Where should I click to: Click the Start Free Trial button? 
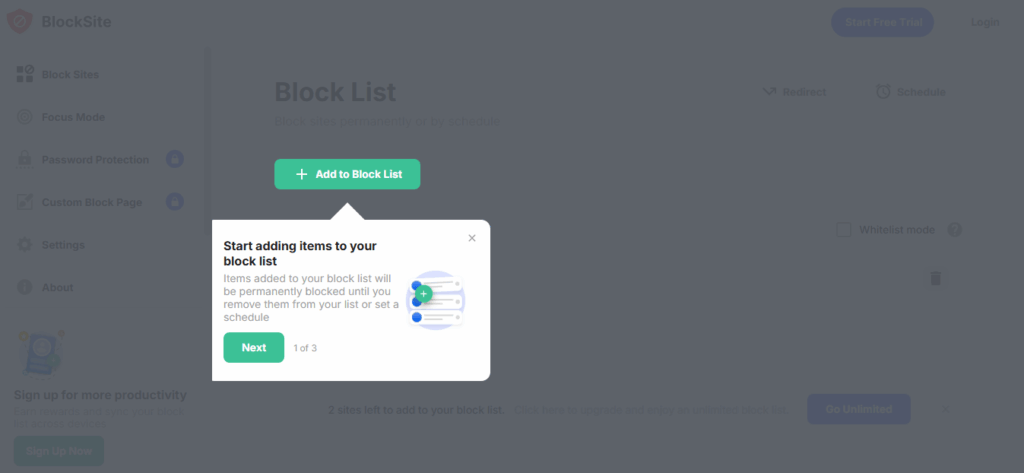click(x=882, y=22)
